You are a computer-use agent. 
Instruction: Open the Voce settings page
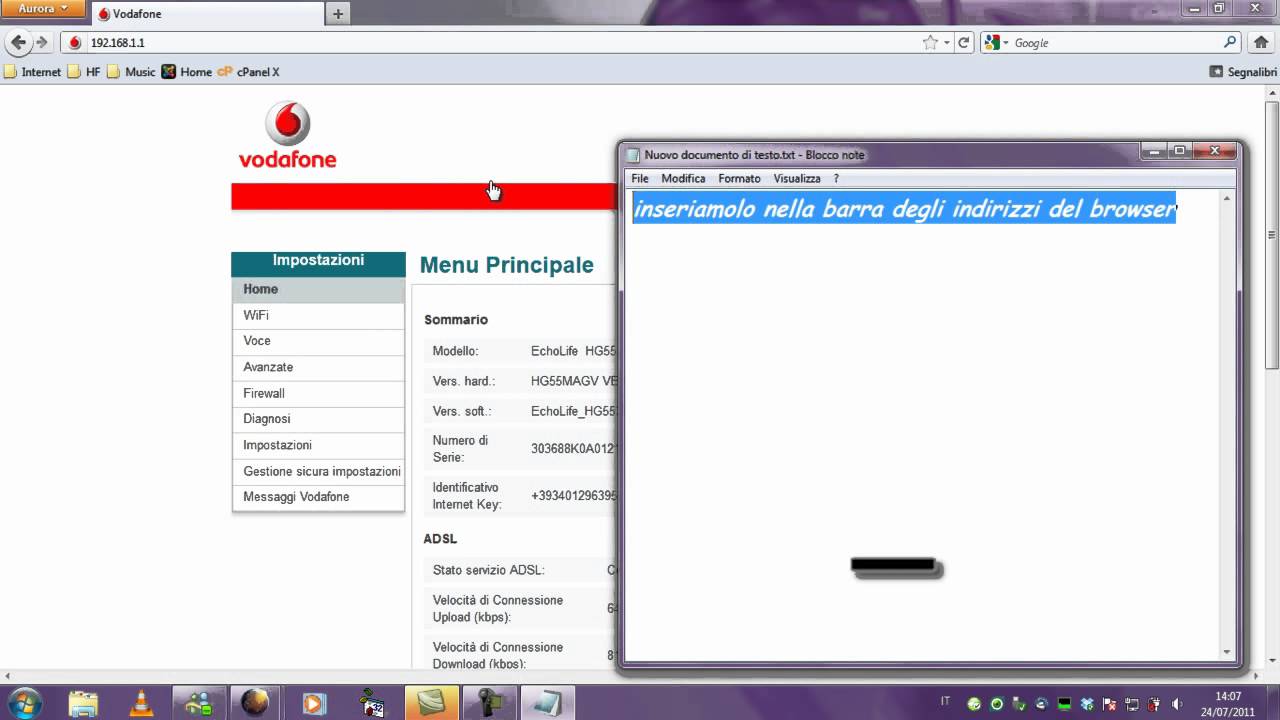[x=318, y=341]
